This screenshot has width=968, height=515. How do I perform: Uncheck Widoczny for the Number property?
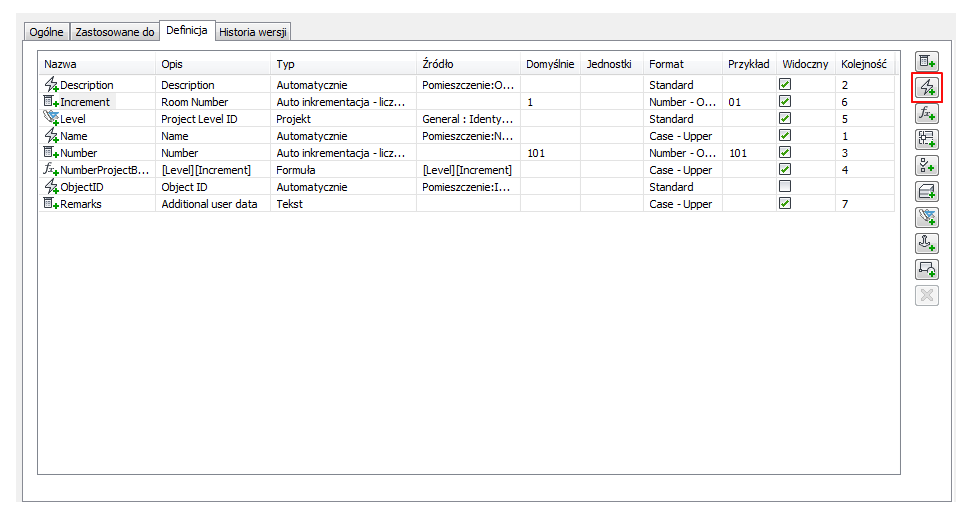tap(785, 152)
